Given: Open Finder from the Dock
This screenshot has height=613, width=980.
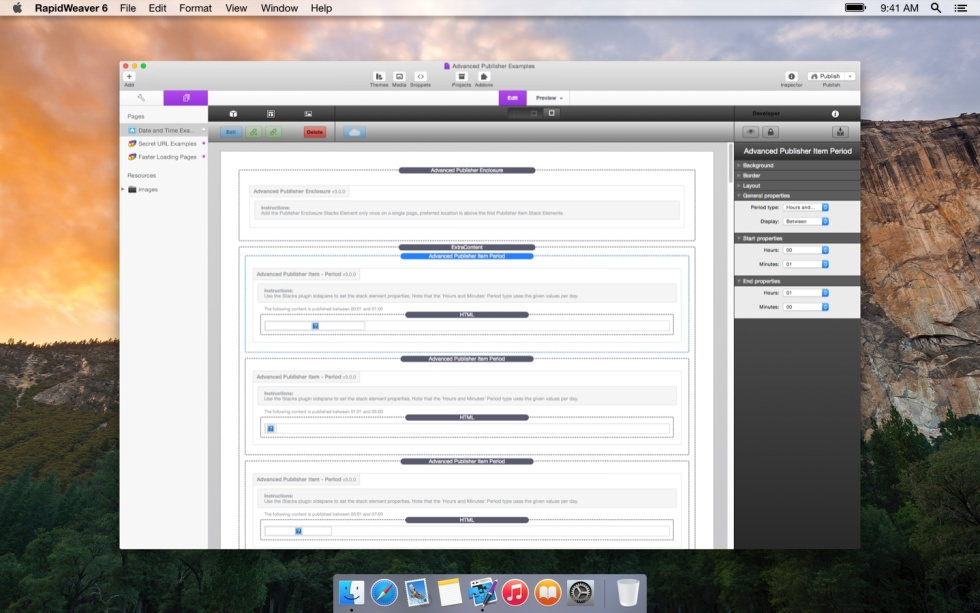Looking at the screenshot, I should click(351, 592).
